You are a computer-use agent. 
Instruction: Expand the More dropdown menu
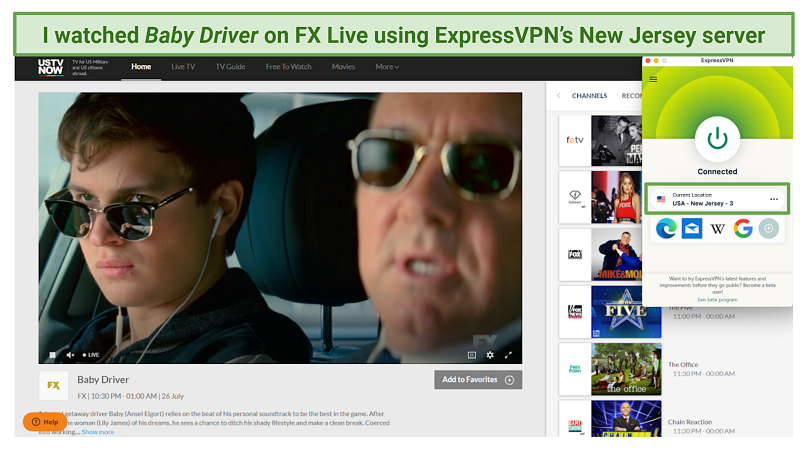(387, 67)
